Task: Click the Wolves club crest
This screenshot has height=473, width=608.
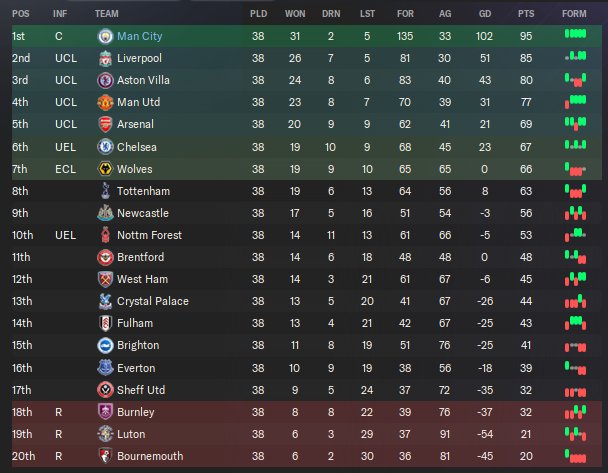Action: pyautogui.click(x=105, y=168)
